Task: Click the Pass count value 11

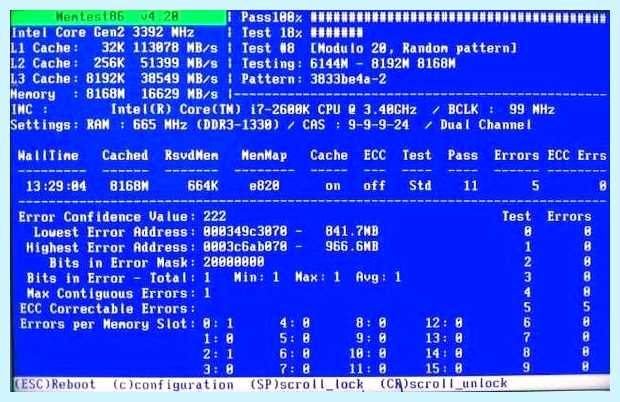Action: [x=470, y=186]
